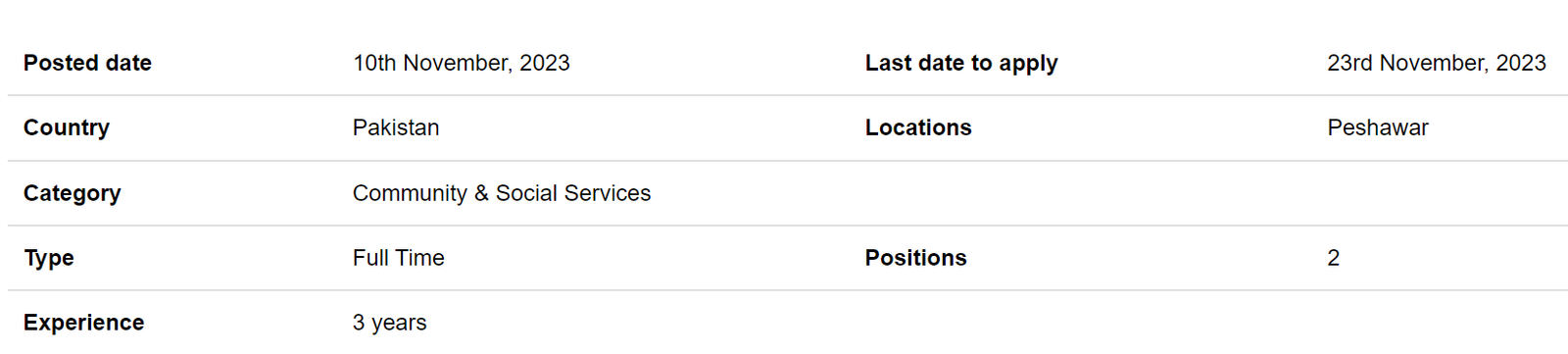Viewport: 1568px width, 354px height.
Task: Click the Posted date label
Action: coord(87,63)
